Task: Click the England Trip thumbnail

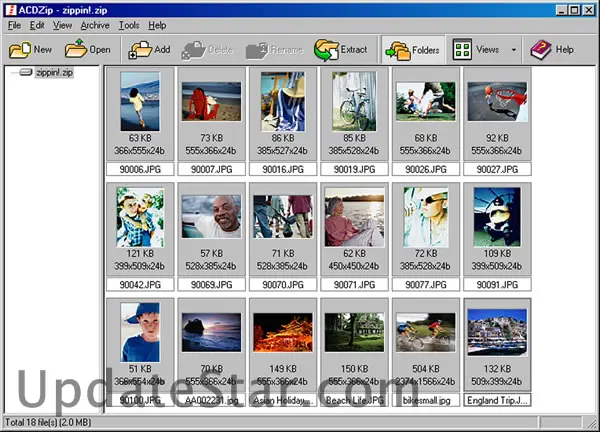Action: coord(496,332)
